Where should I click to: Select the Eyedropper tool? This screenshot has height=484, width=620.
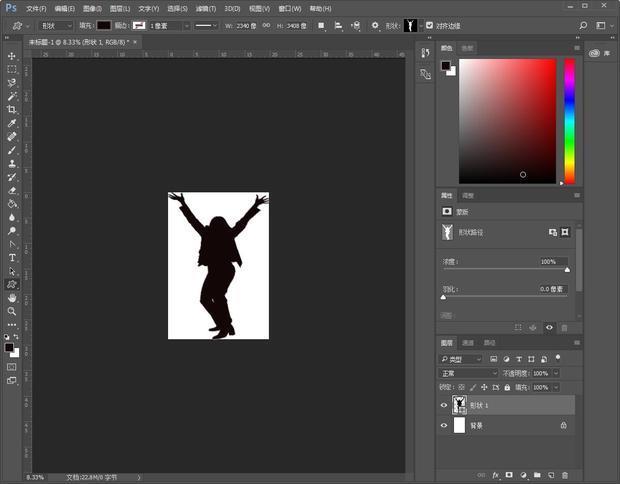click(12, 123)
